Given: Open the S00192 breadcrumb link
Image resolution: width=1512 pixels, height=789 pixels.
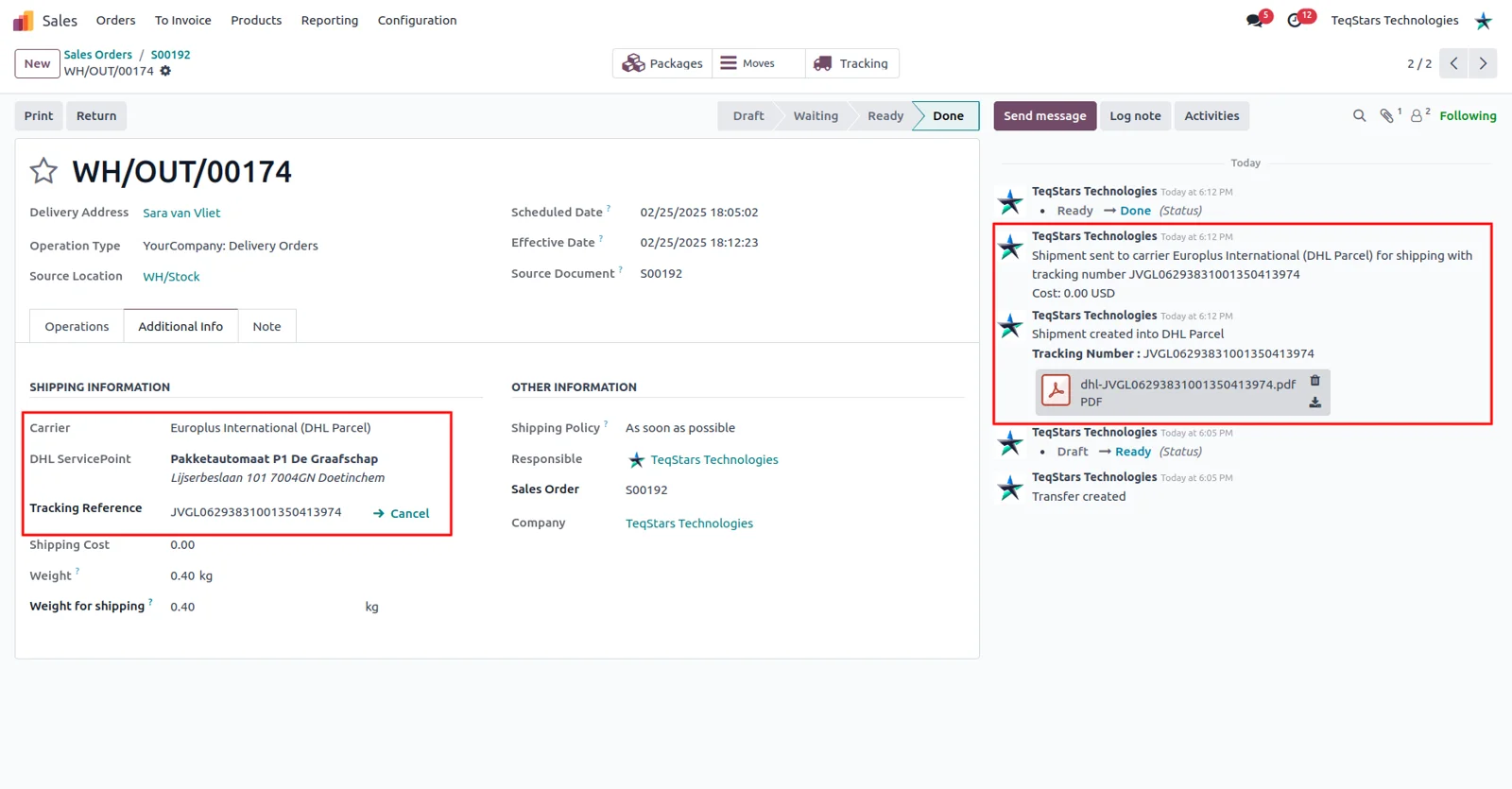Looking at the screenshot, I should click(170, 55).
